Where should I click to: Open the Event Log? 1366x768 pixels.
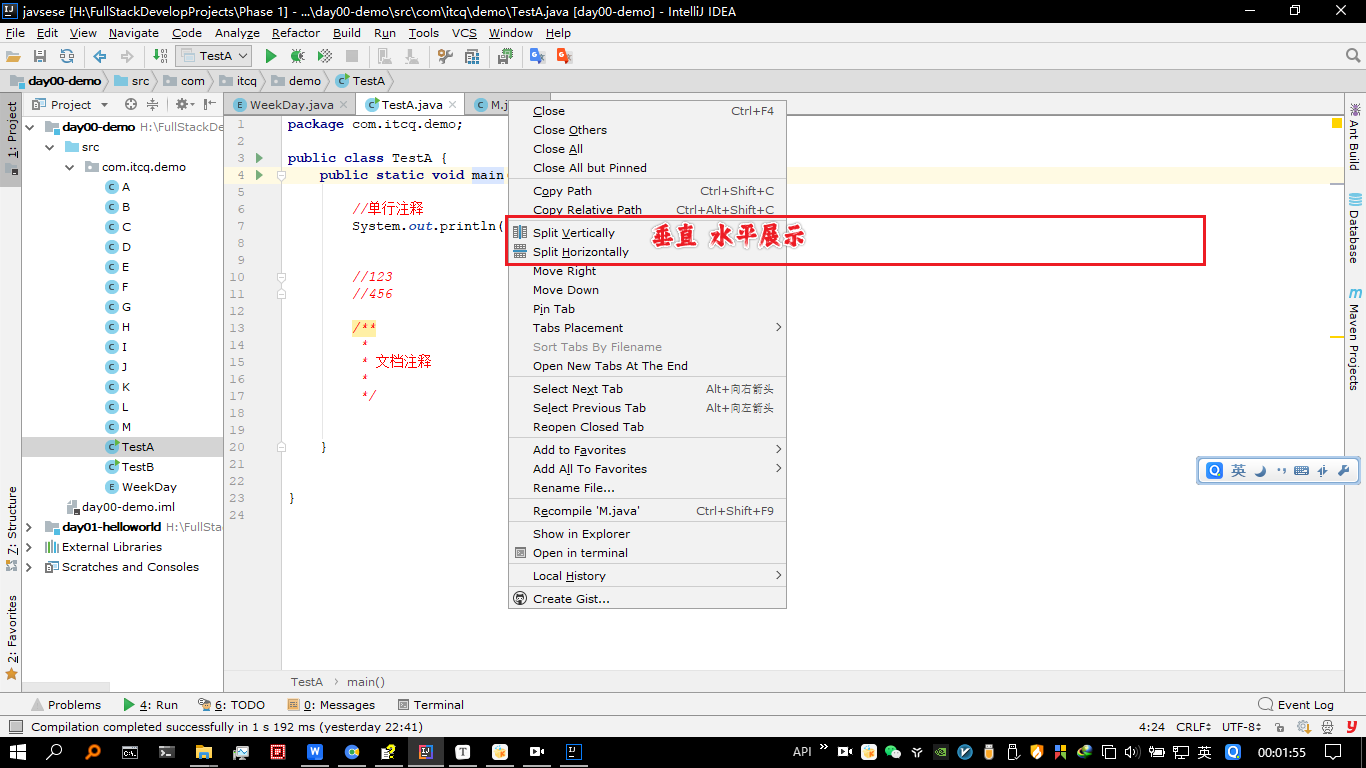point(1296,705)
